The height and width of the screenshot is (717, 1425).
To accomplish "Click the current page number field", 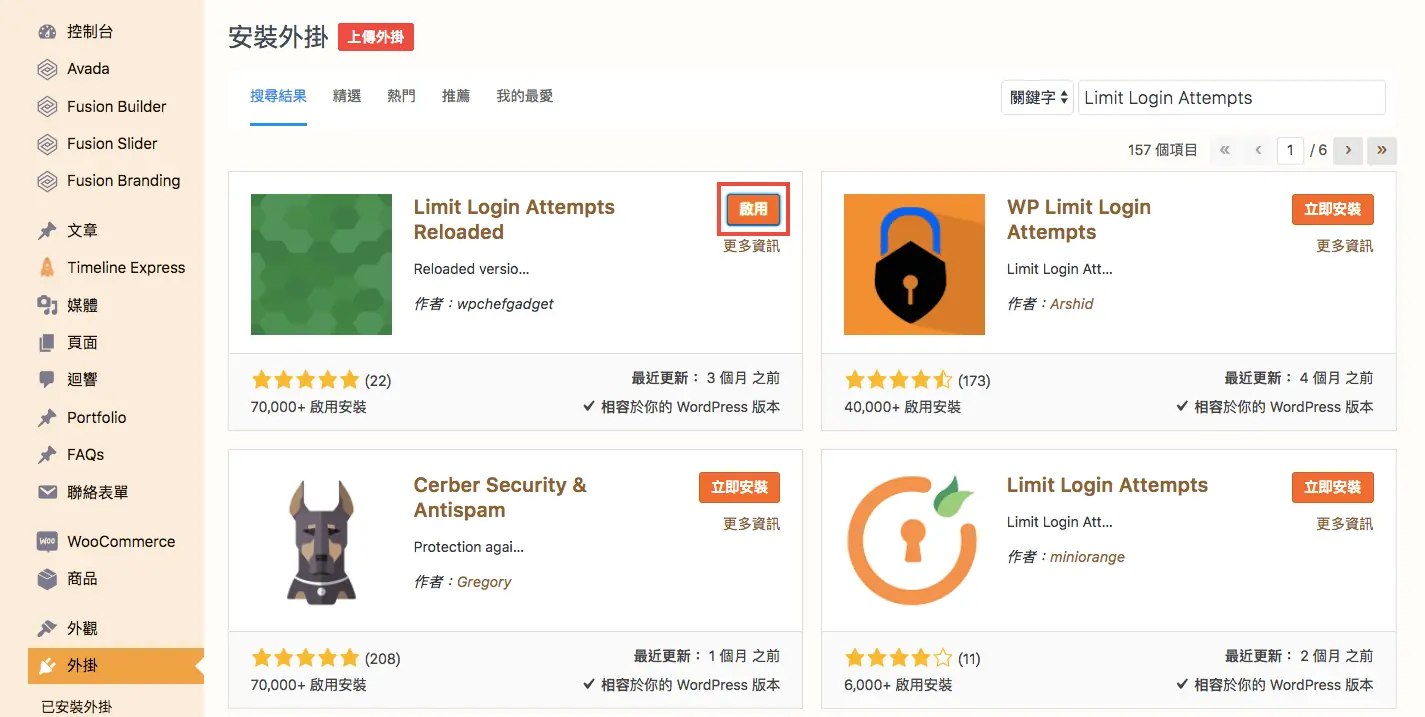I will 1290,150.
